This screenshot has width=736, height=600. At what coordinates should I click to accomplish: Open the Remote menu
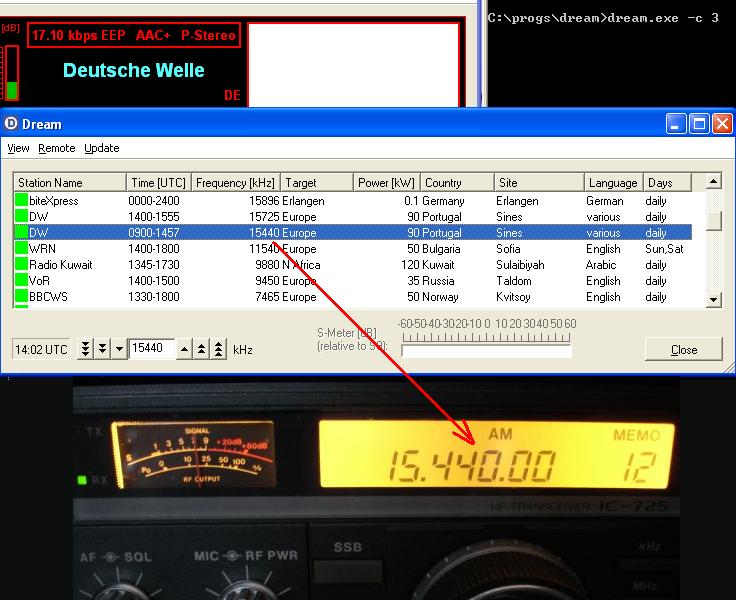(57, 148)
